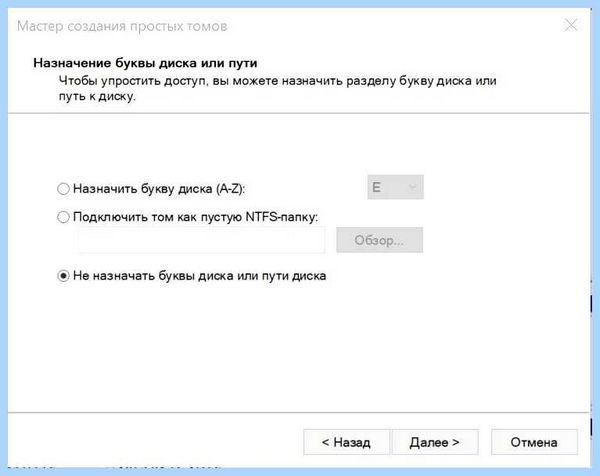The width and height of the screenshot is (600, 476).
Task: Close the simple volume wizard window
Action: [571, 26]
